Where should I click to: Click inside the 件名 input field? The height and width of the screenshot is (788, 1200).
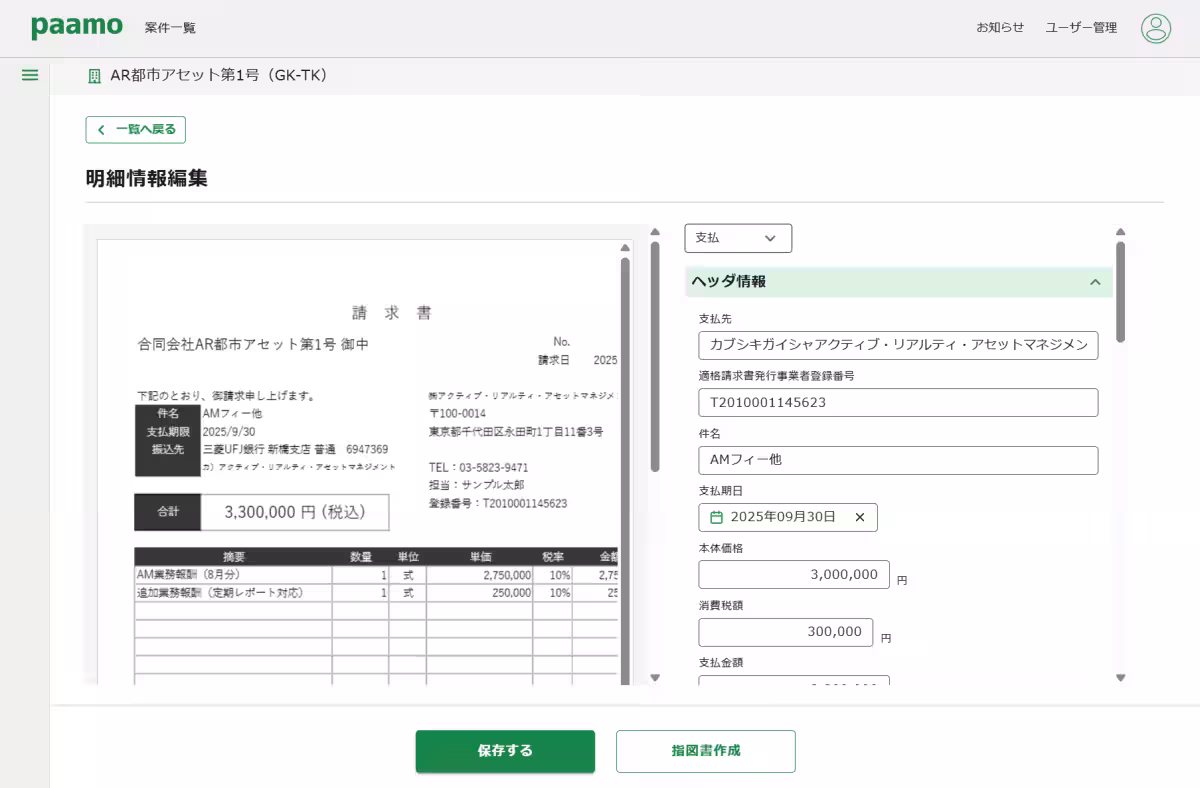897,460
